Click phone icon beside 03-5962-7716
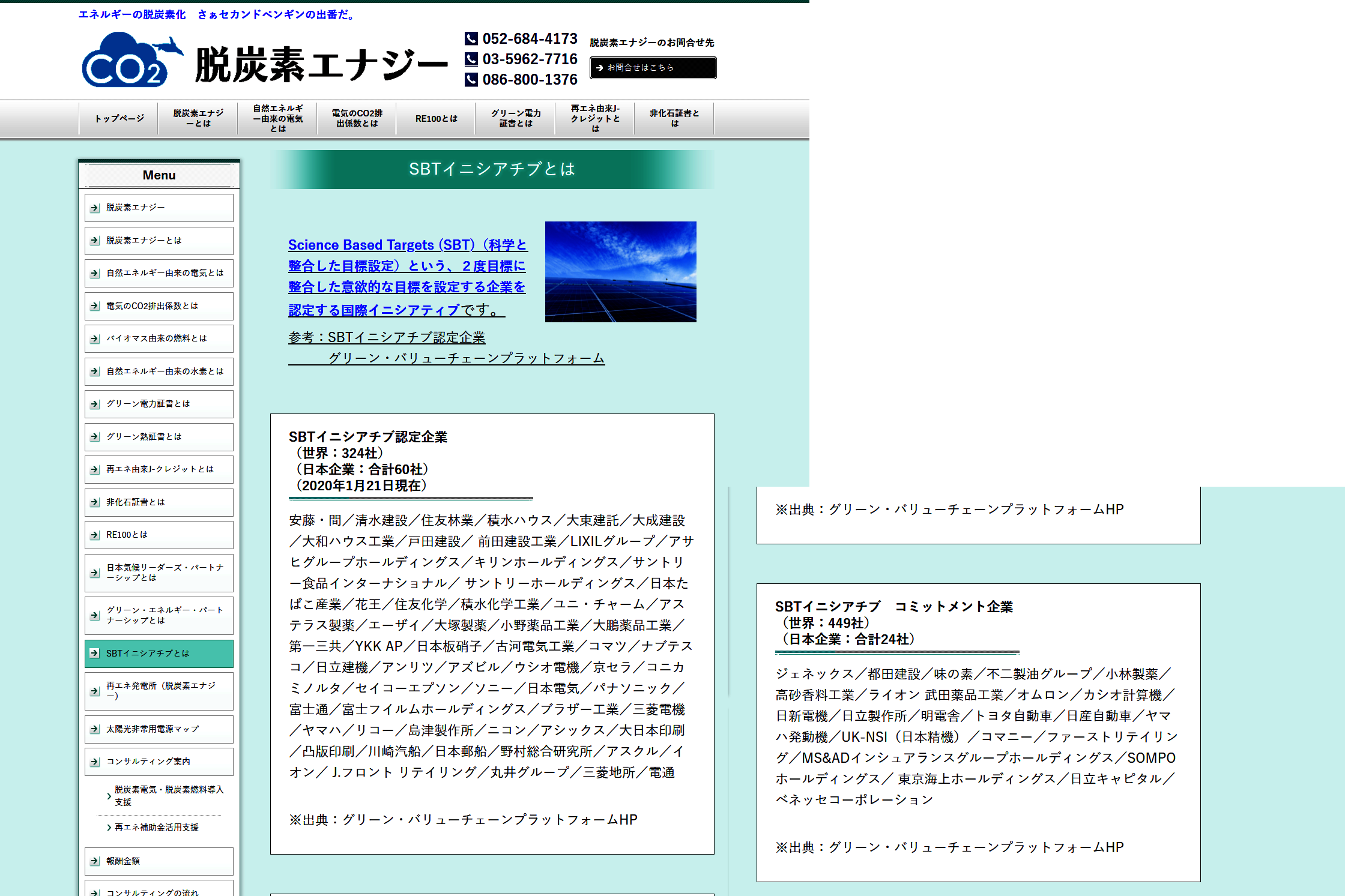Viewport: 1345px width, 896px height. (471, 59)
